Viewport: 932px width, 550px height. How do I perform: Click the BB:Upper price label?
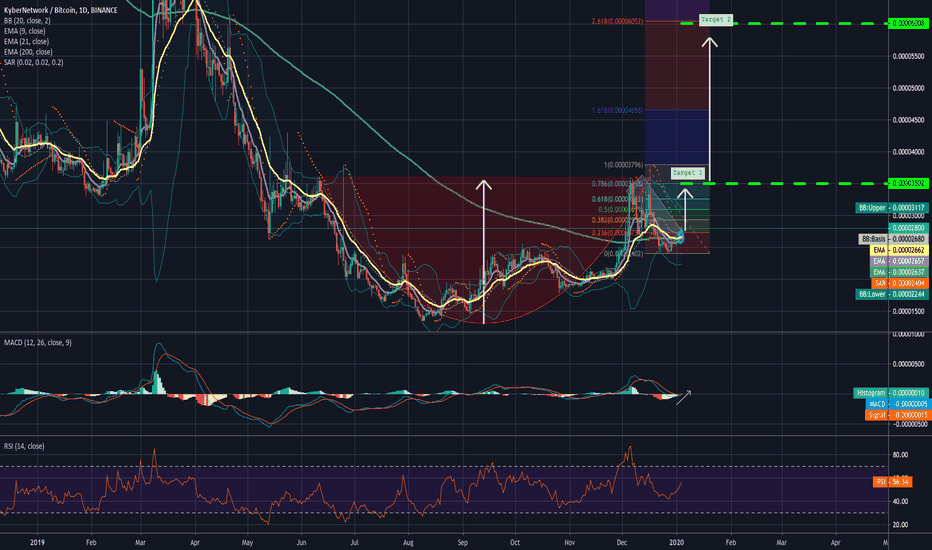892,208
